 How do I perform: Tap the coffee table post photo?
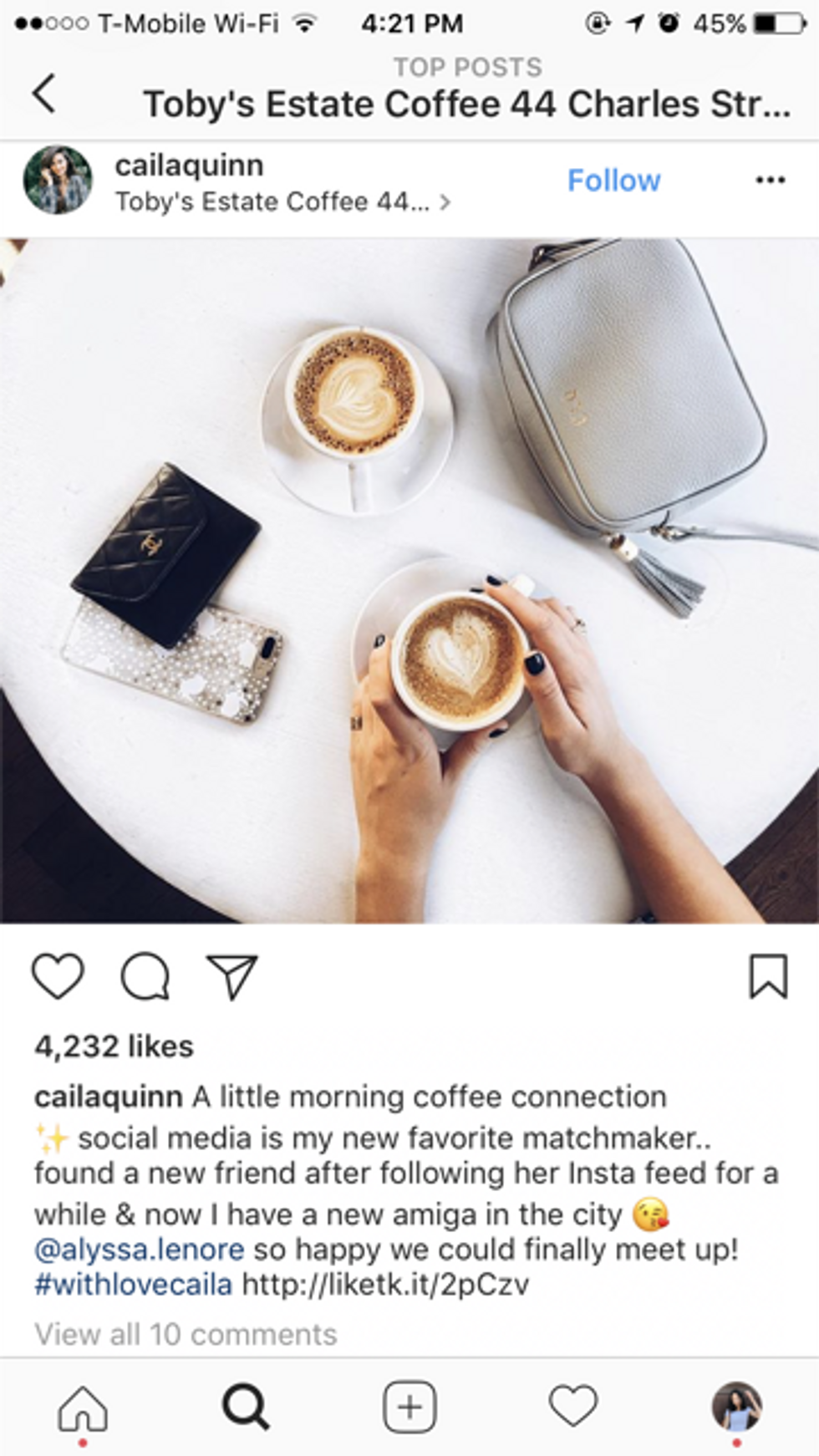[409, 581]
